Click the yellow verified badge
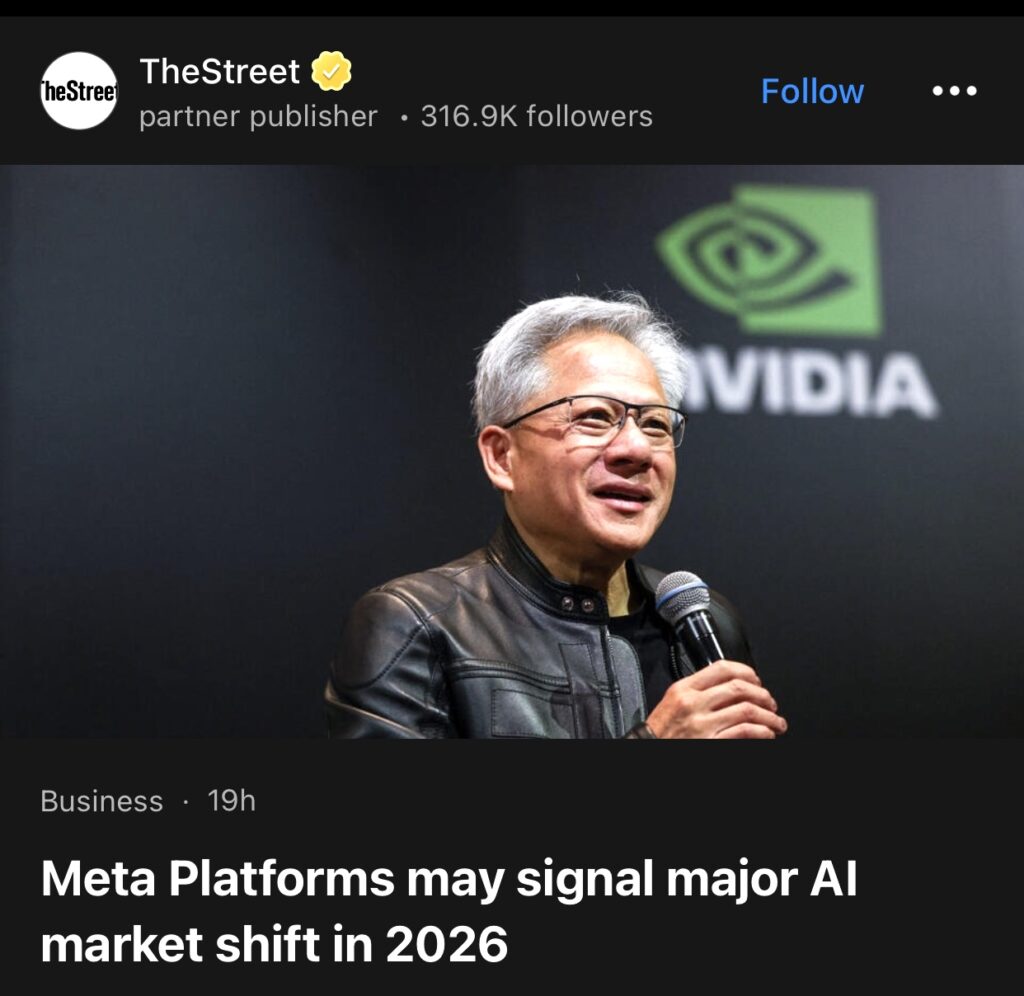 331,71
